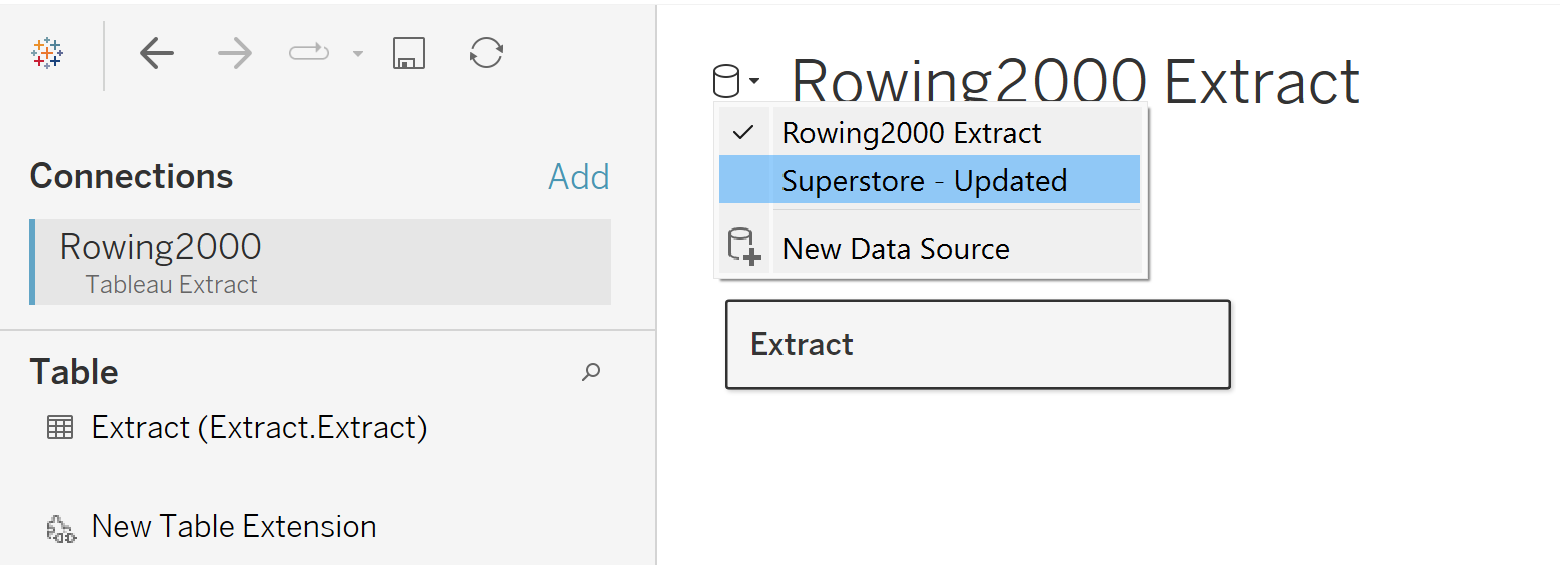The height and width of the screenshot is (565, 1560).
Task: Go back with the left arrow
Action: (x=157, y=53)
